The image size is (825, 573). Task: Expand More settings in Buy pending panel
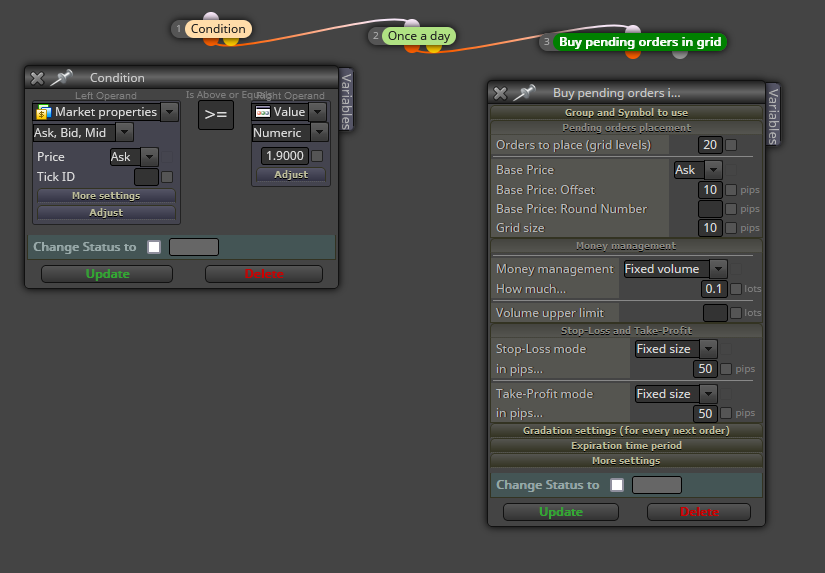click(626, 461)
